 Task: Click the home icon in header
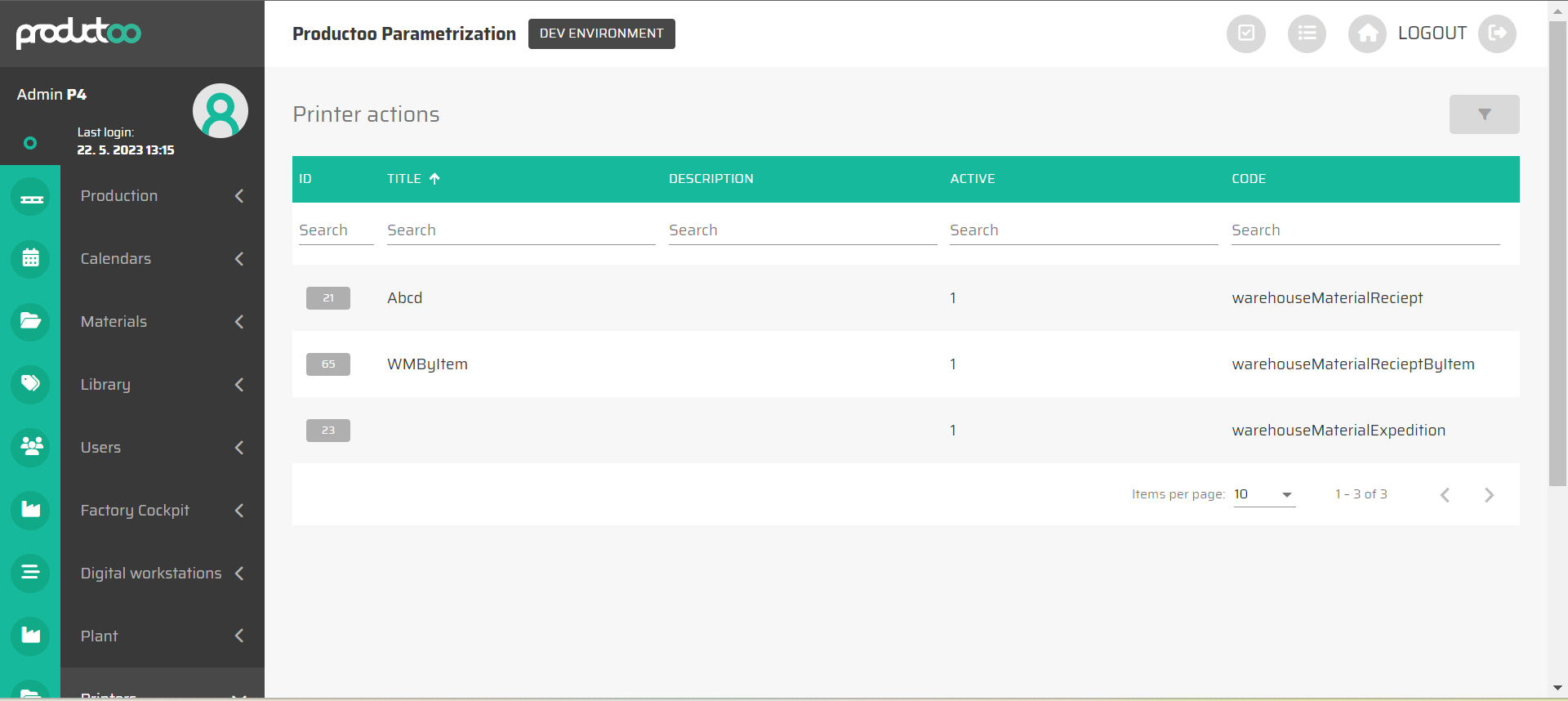tap(1367, 33)
